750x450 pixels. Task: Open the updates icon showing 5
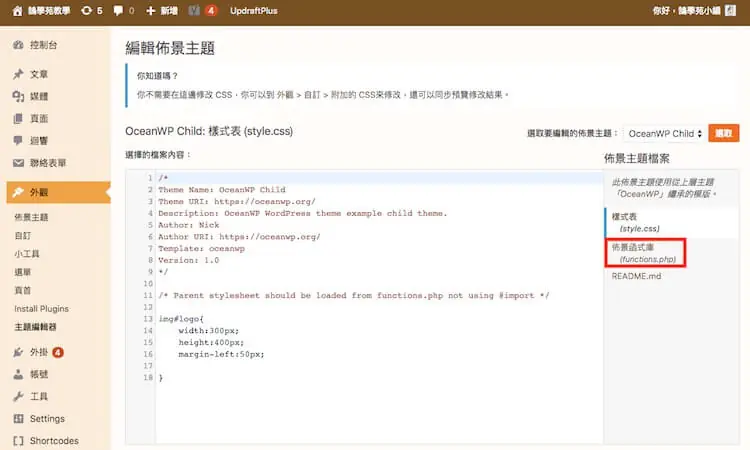(x=86, y=11)
